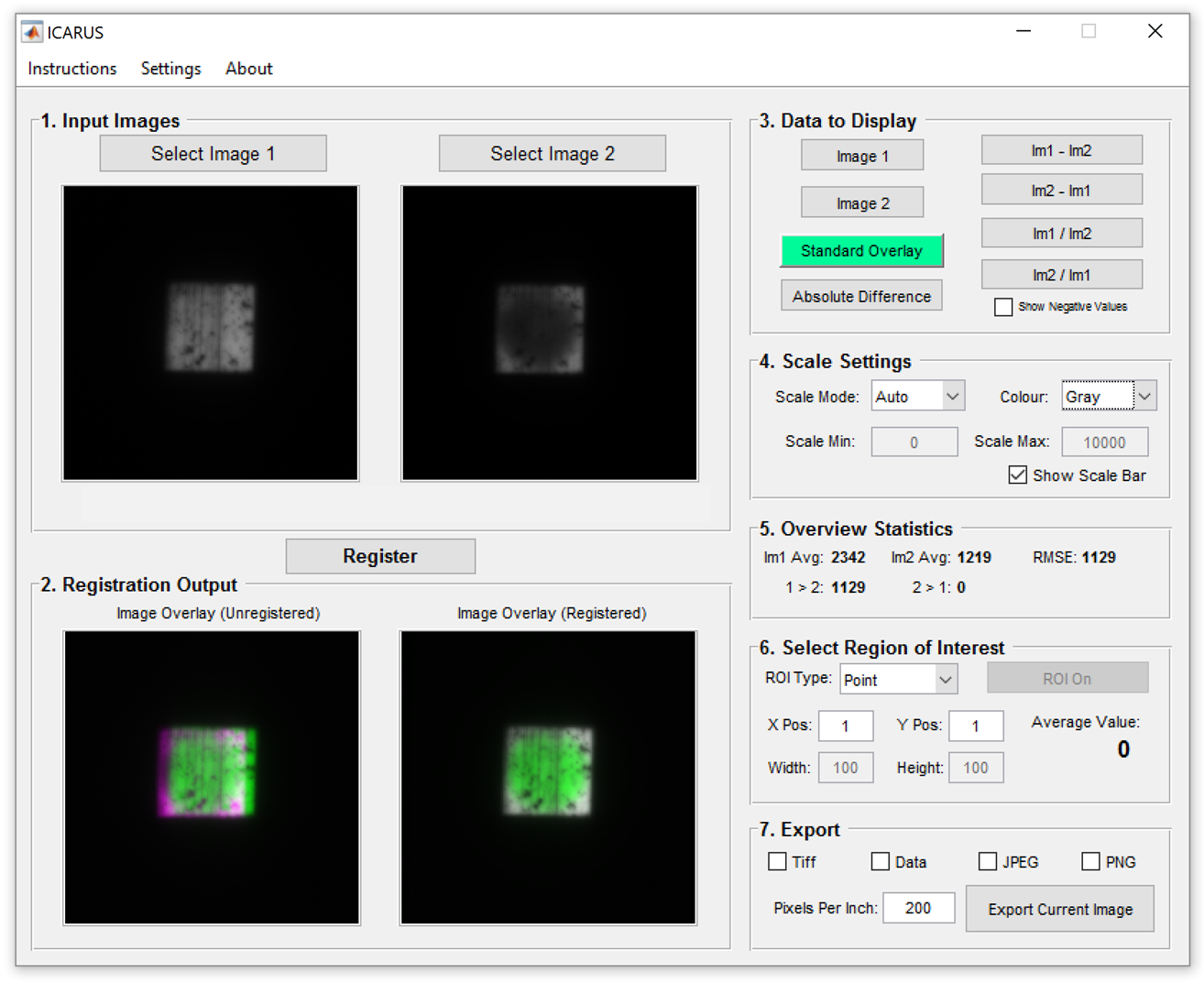1204x983 pixels.
Task: Open the About menu
Action: (x=248, y=69)
